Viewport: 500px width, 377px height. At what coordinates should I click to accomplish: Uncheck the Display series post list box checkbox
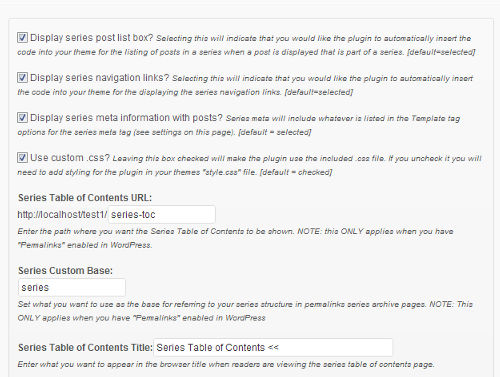point(22,38)
